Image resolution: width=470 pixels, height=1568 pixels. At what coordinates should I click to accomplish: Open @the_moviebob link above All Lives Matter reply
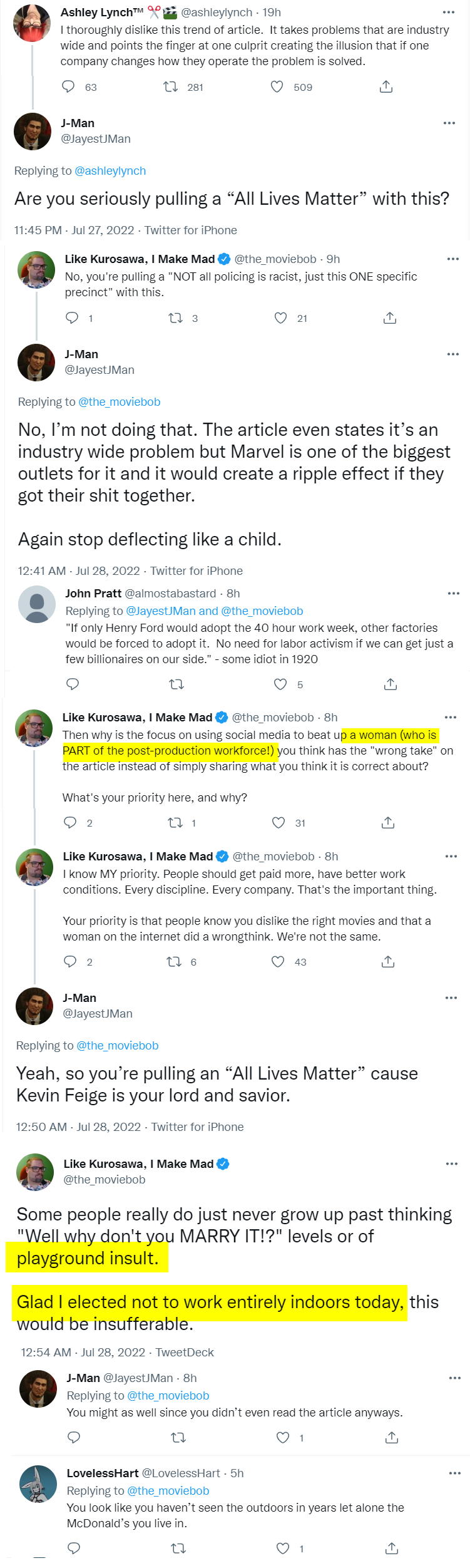(x=118, y=1045)
